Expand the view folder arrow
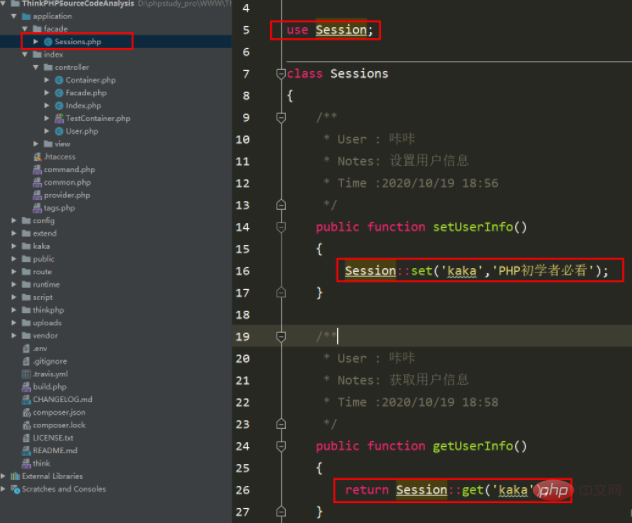Image resolution: width=632 pixels, height=523 pixels. click(36, 143)
